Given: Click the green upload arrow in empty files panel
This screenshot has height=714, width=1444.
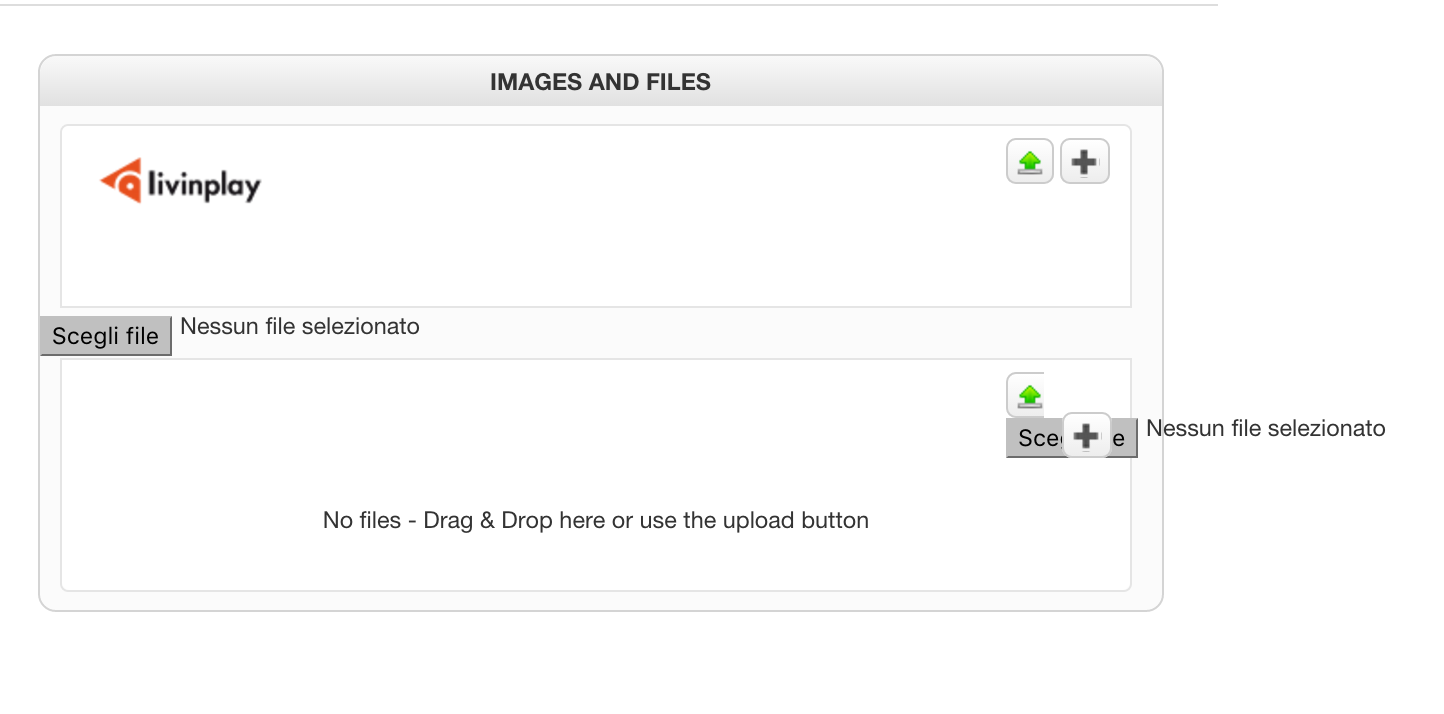Looking at the screenshot, I should click(x=1026, y=395).
